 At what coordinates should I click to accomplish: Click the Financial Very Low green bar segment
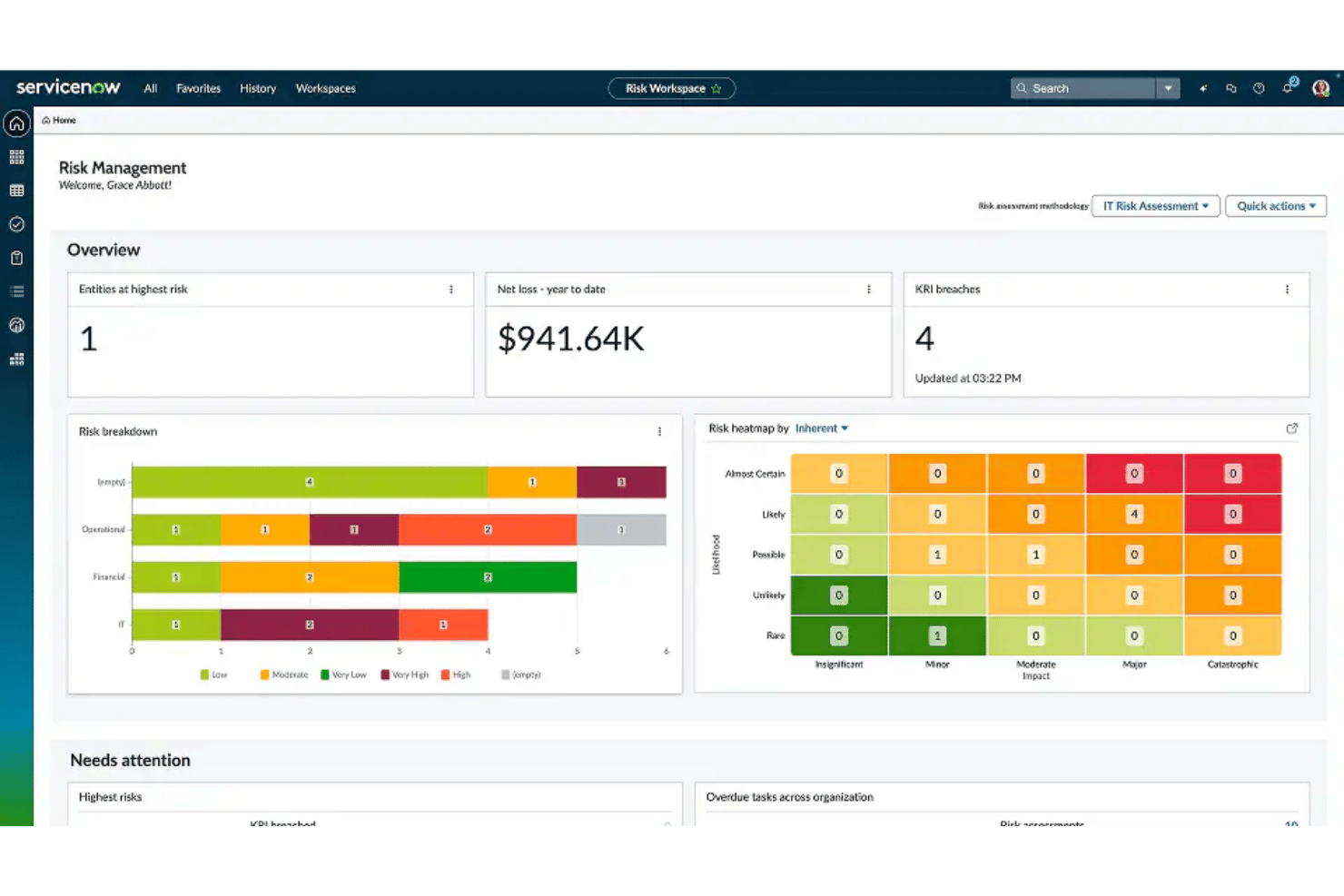pos(488,577)
